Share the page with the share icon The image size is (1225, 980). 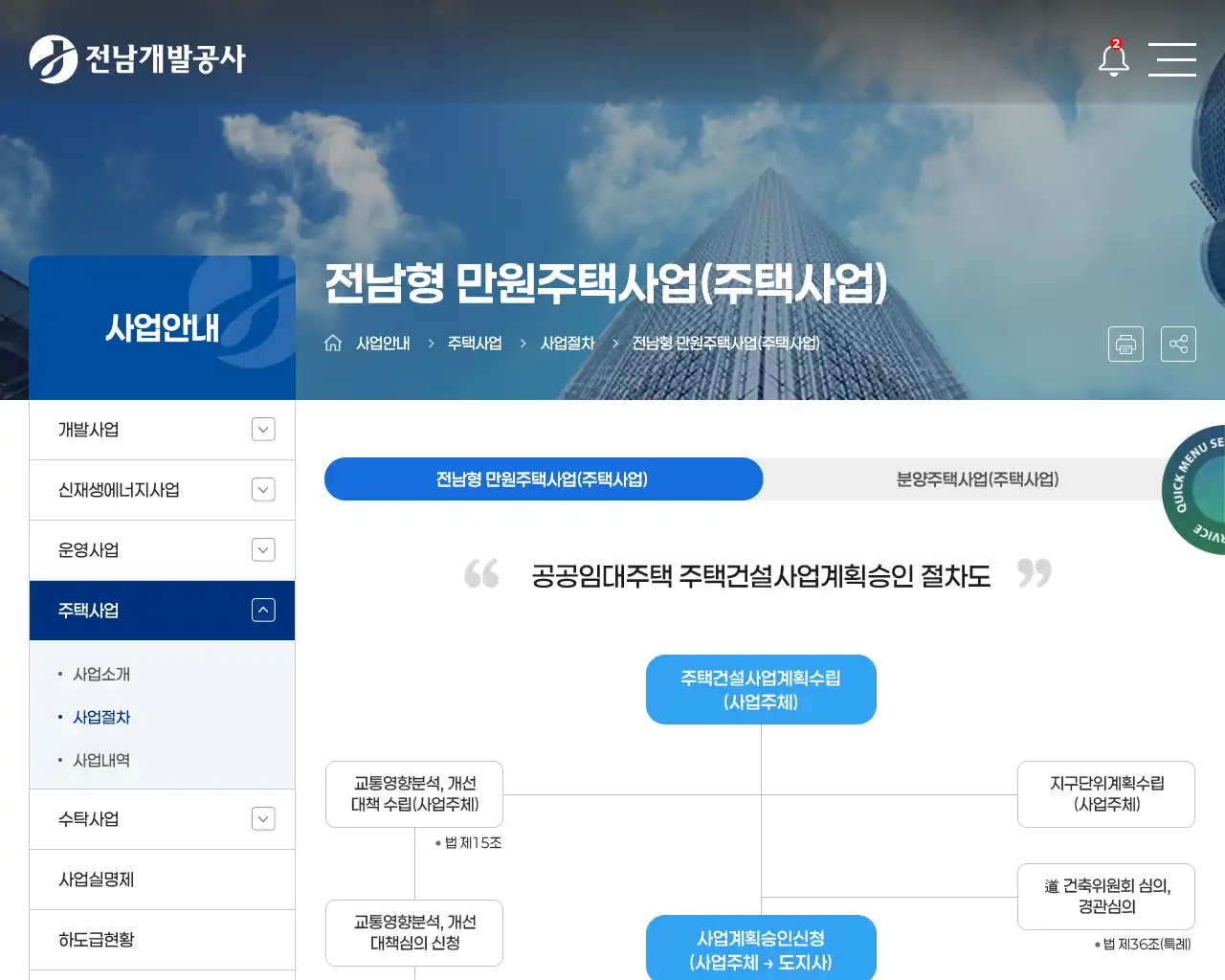pyautogui.click(x=1178, y=344)
